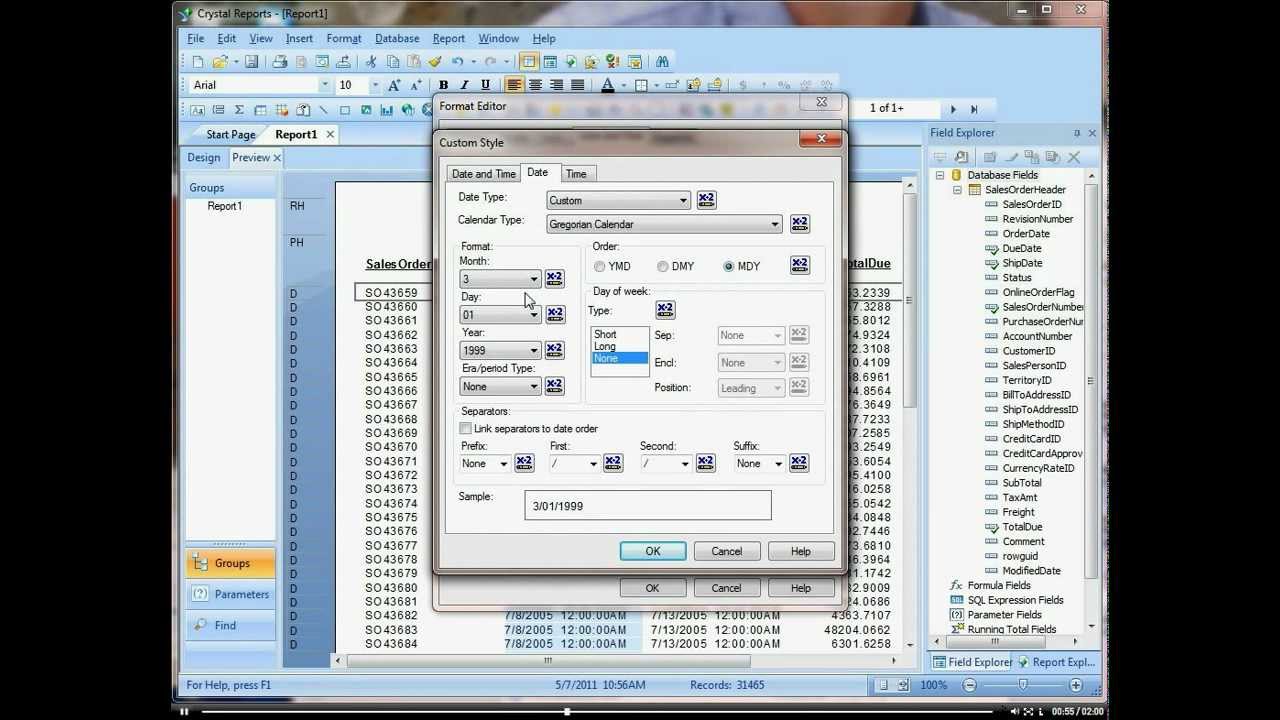Print the report using the printer icon

280,62
